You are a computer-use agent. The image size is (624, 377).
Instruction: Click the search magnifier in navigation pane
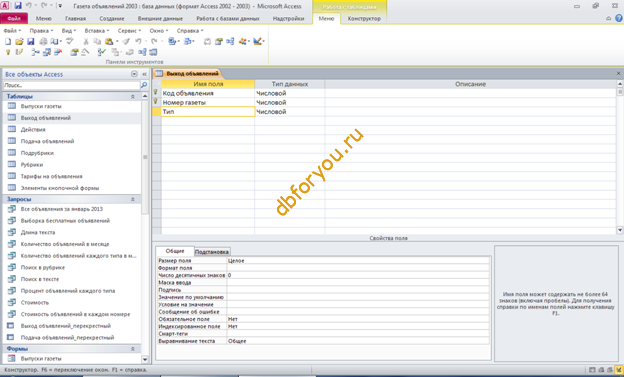coord(144,85)
